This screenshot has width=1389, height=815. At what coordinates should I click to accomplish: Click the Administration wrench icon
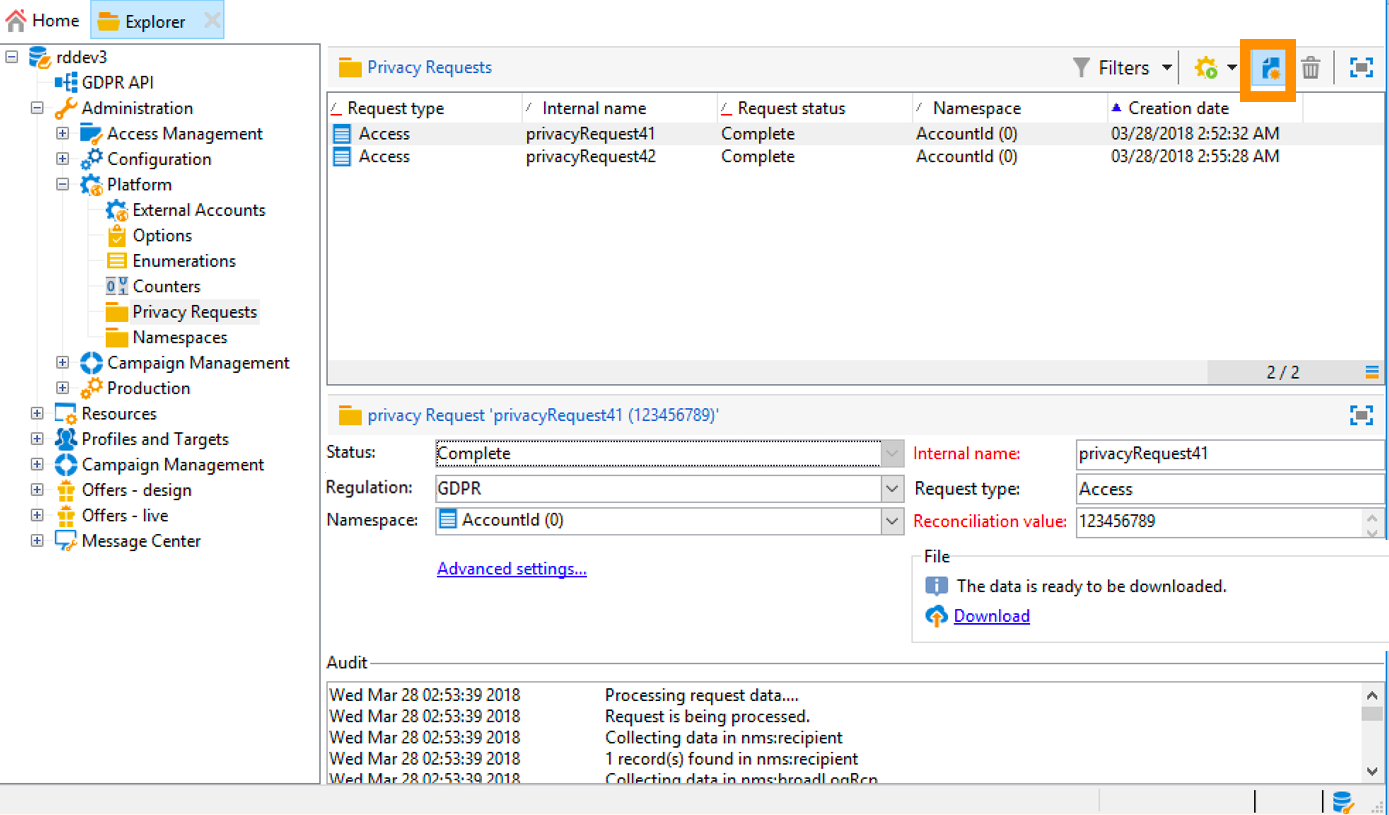[66, 108]
